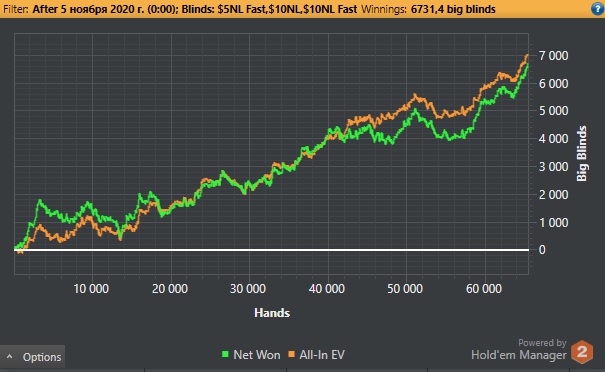The width and height of the screenshot is (605, 372).
Task: Click the filter date text in the header
Action: [105, 9]
